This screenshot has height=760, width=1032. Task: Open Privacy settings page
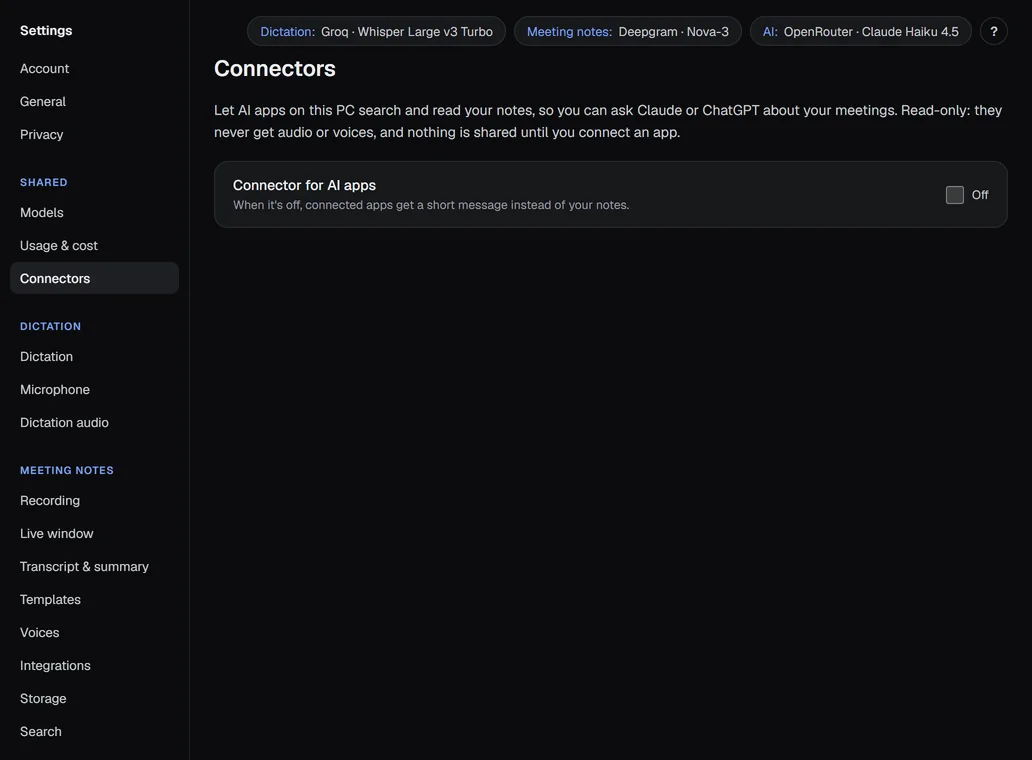(94, 134)
